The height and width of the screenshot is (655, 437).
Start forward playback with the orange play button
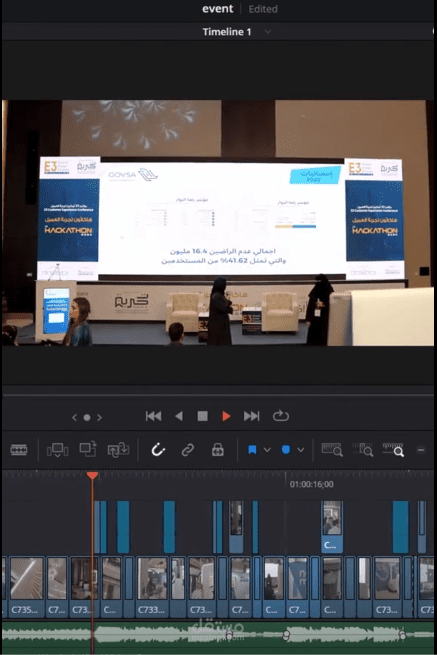[x=226, y=416]
